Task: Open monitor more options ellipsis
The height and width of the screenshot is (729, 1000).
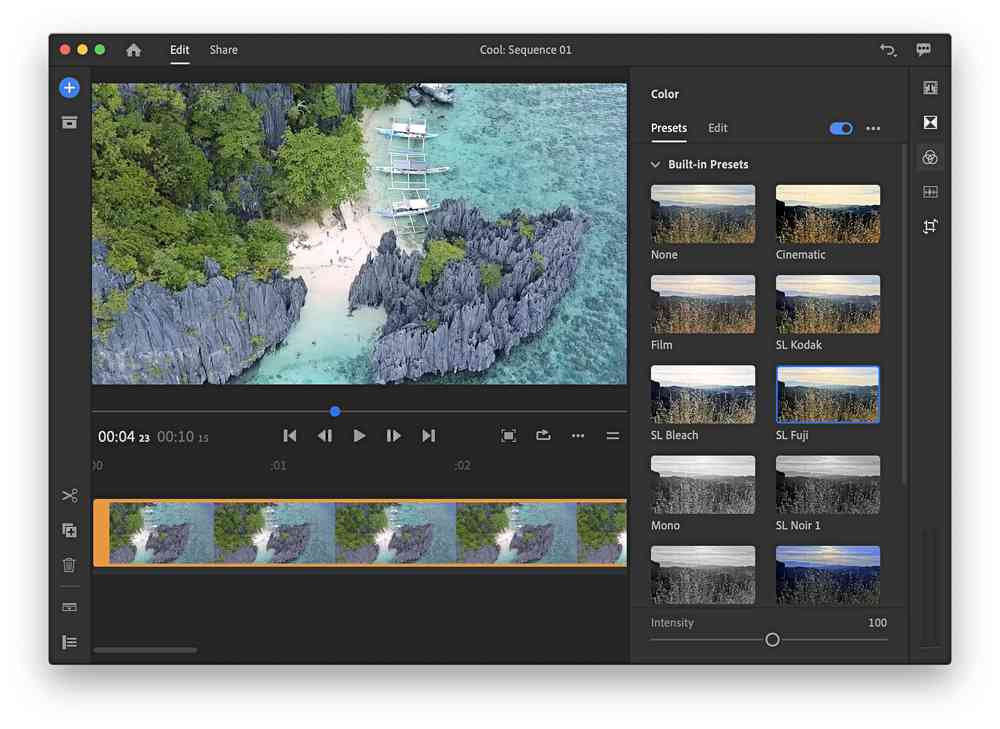Action: (x=578, y=436)
